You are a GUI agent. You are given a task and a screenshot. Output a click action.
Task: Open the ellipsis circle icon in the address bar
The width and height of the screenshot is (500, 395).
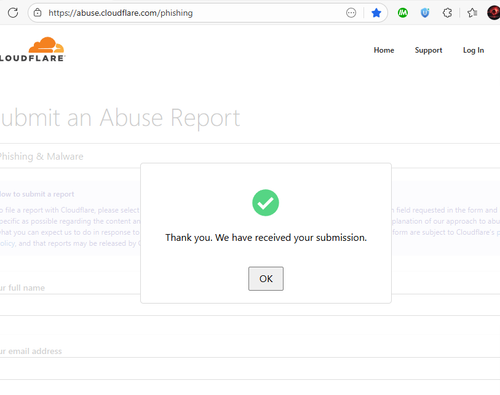351,13
